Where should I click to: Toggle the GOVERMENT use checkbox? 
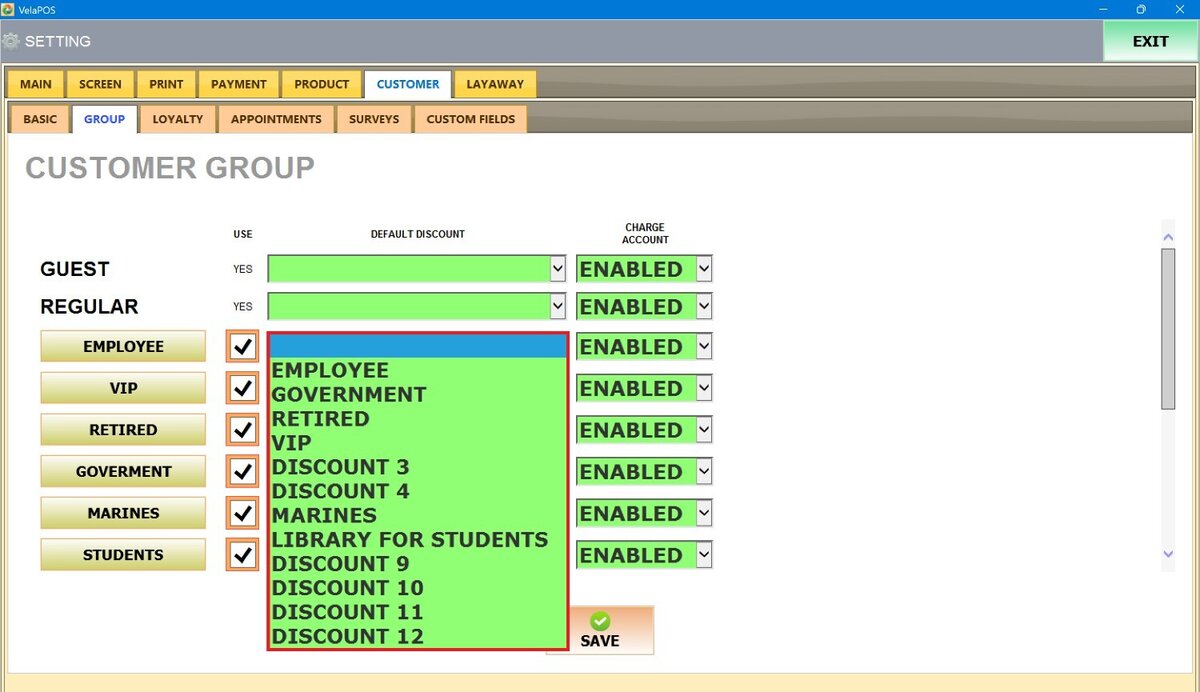[x=242, y=471]
